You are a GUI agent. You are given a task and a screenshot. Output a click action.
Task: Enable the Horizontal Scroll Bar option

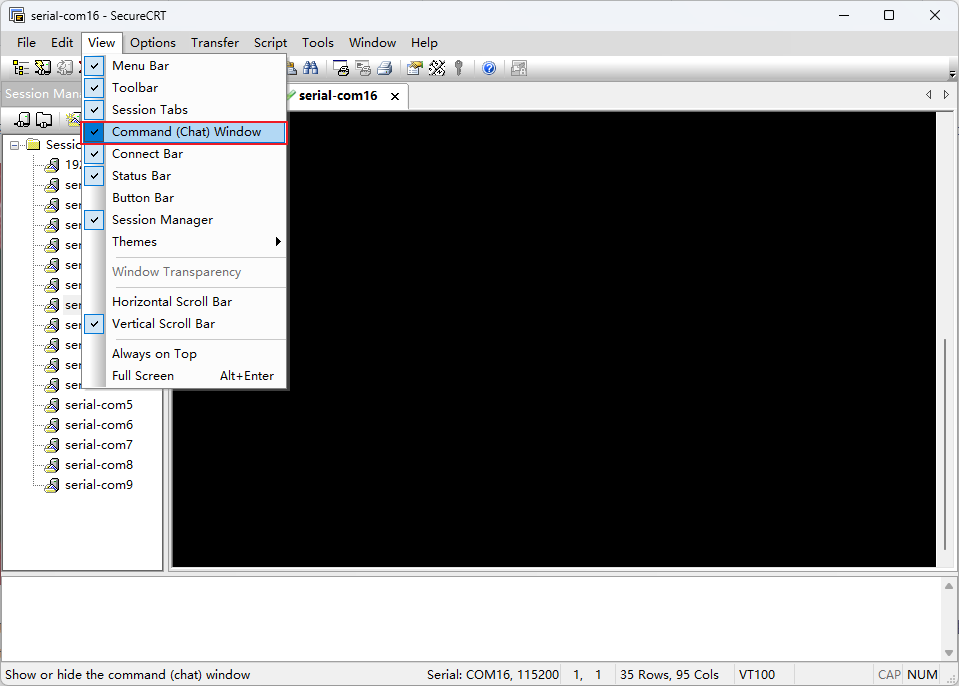click(x=185, y=302)
